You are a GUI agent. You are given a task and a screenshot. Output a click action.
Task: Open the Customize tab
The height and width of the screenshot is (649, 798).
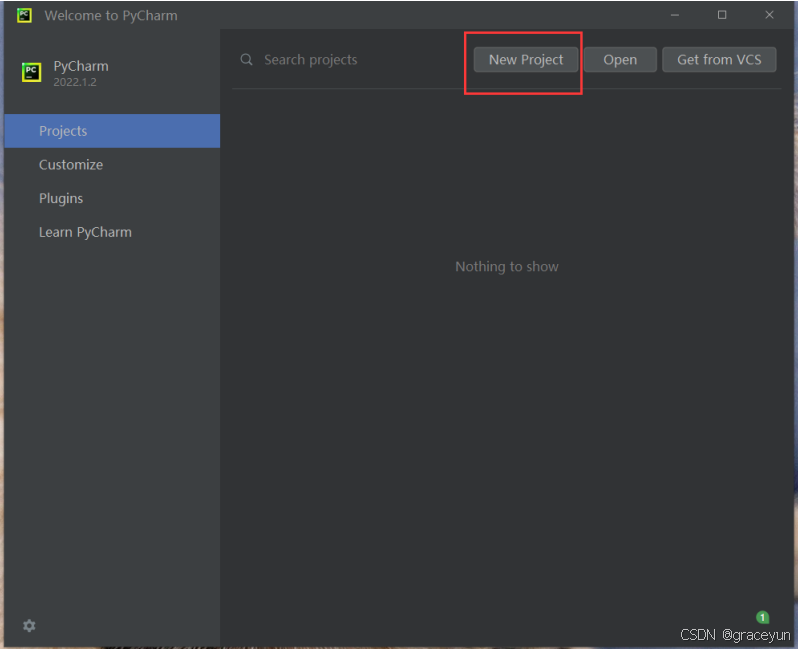pos(112,164)
